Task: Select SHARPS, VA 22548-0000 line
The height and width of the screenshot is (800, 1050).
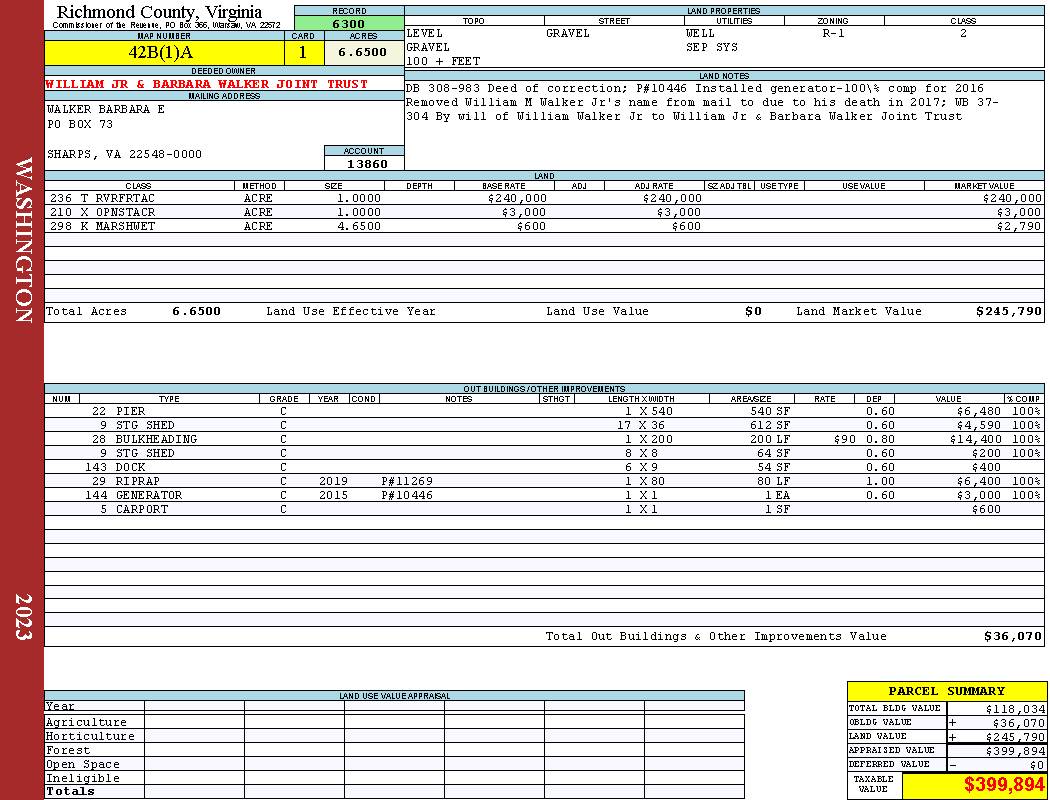Action: (124, 155)
